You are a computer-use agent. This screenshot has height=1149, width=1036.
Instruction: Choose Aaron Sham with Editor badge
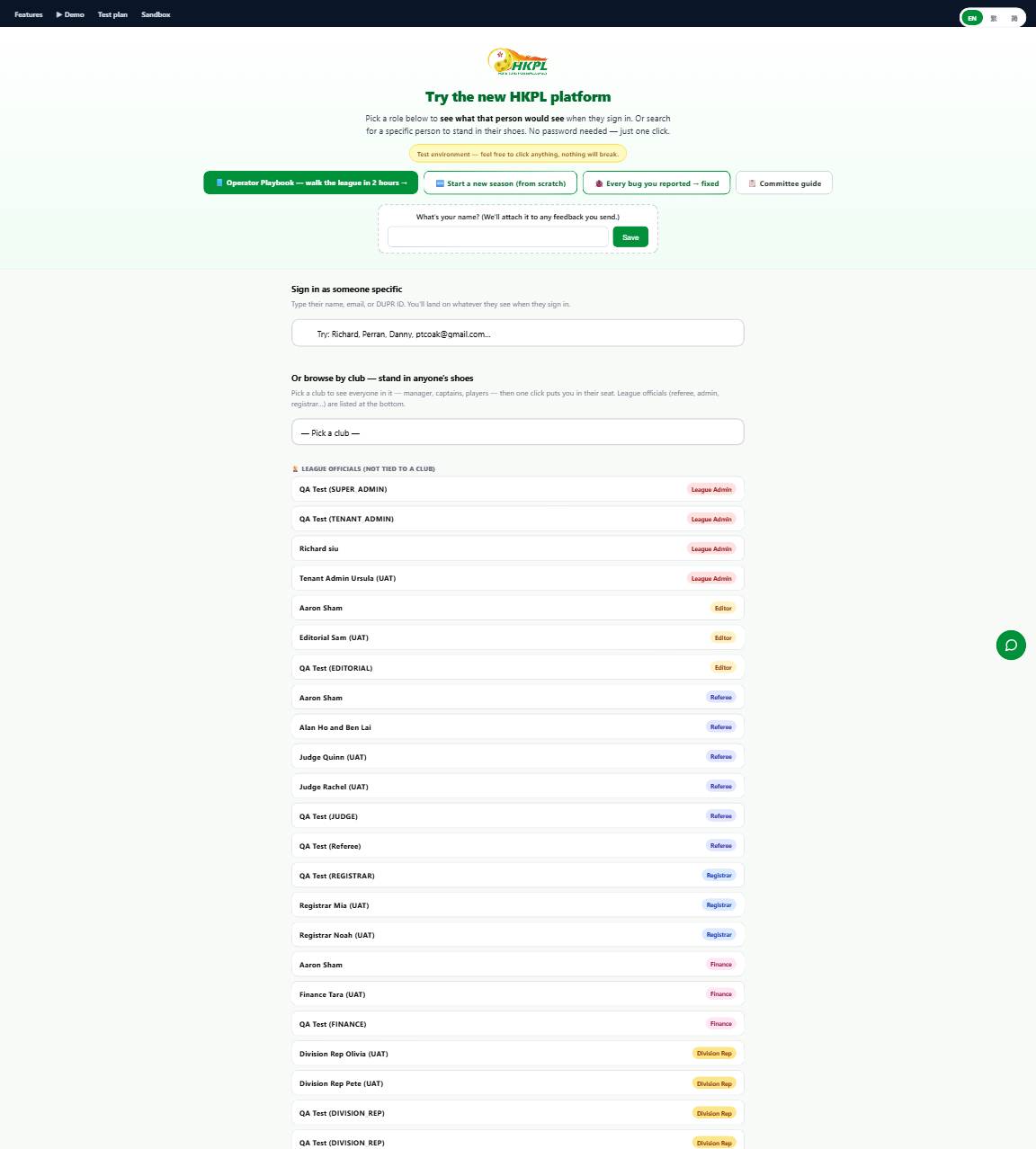pyautogui.click(x=518, y=608)
